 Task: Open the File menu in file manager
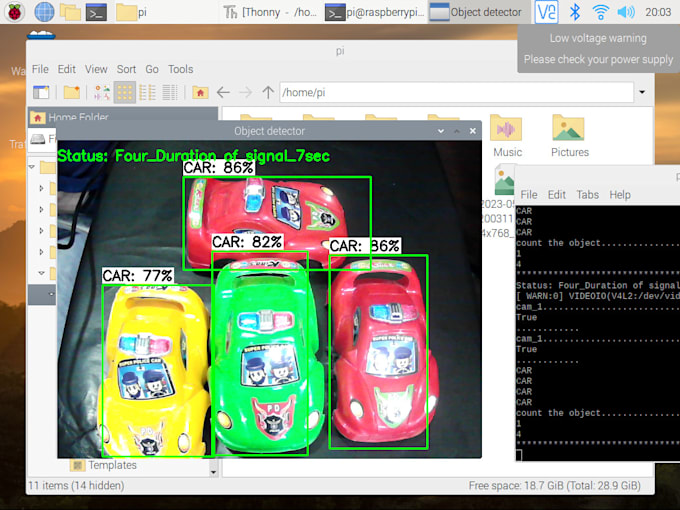pos(40,69)
